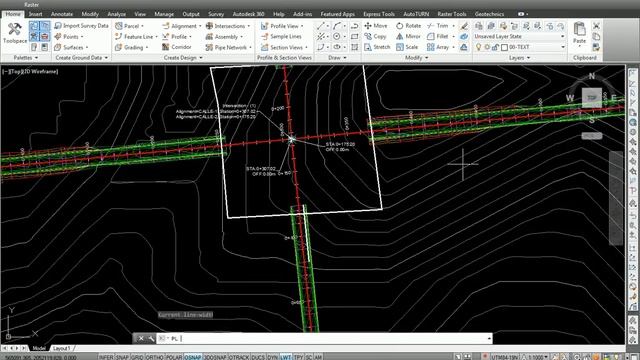Screen dimensions: 640x360
Task: Expand the Points dropdown
Action: pyautogui.click(x=82, y=37)
